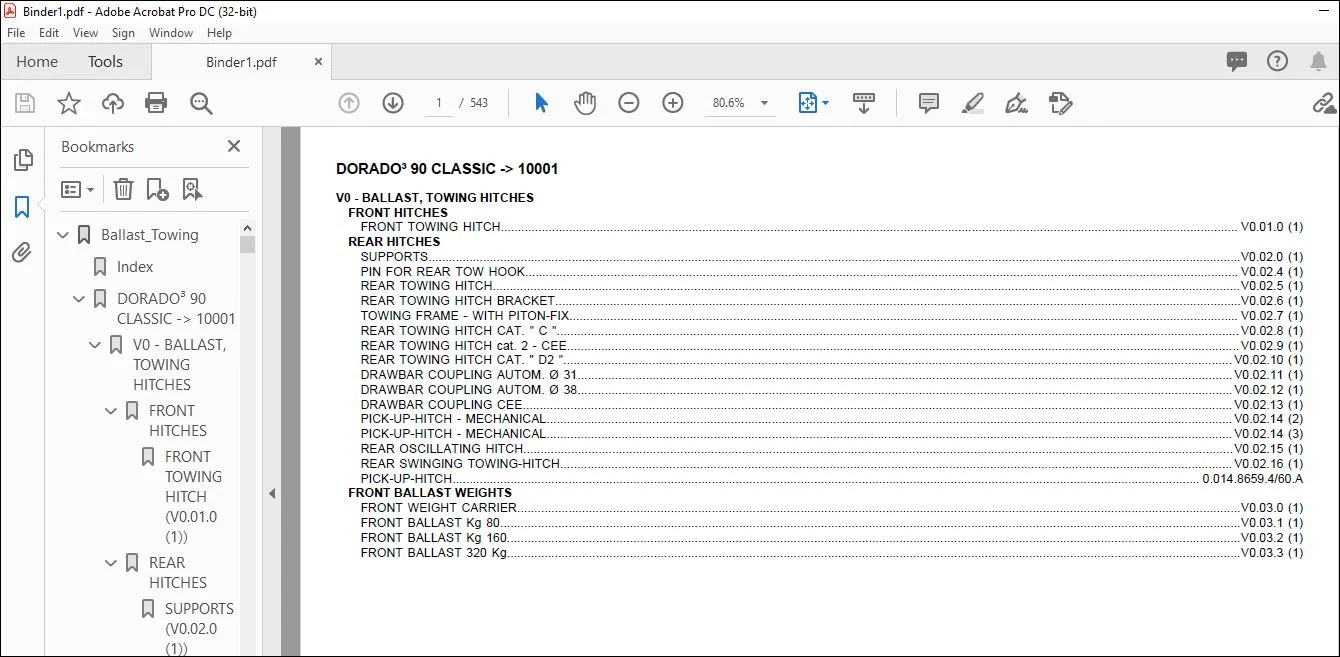
Task: Select the Highlight text tool
Action: click(x=973, y=103)
